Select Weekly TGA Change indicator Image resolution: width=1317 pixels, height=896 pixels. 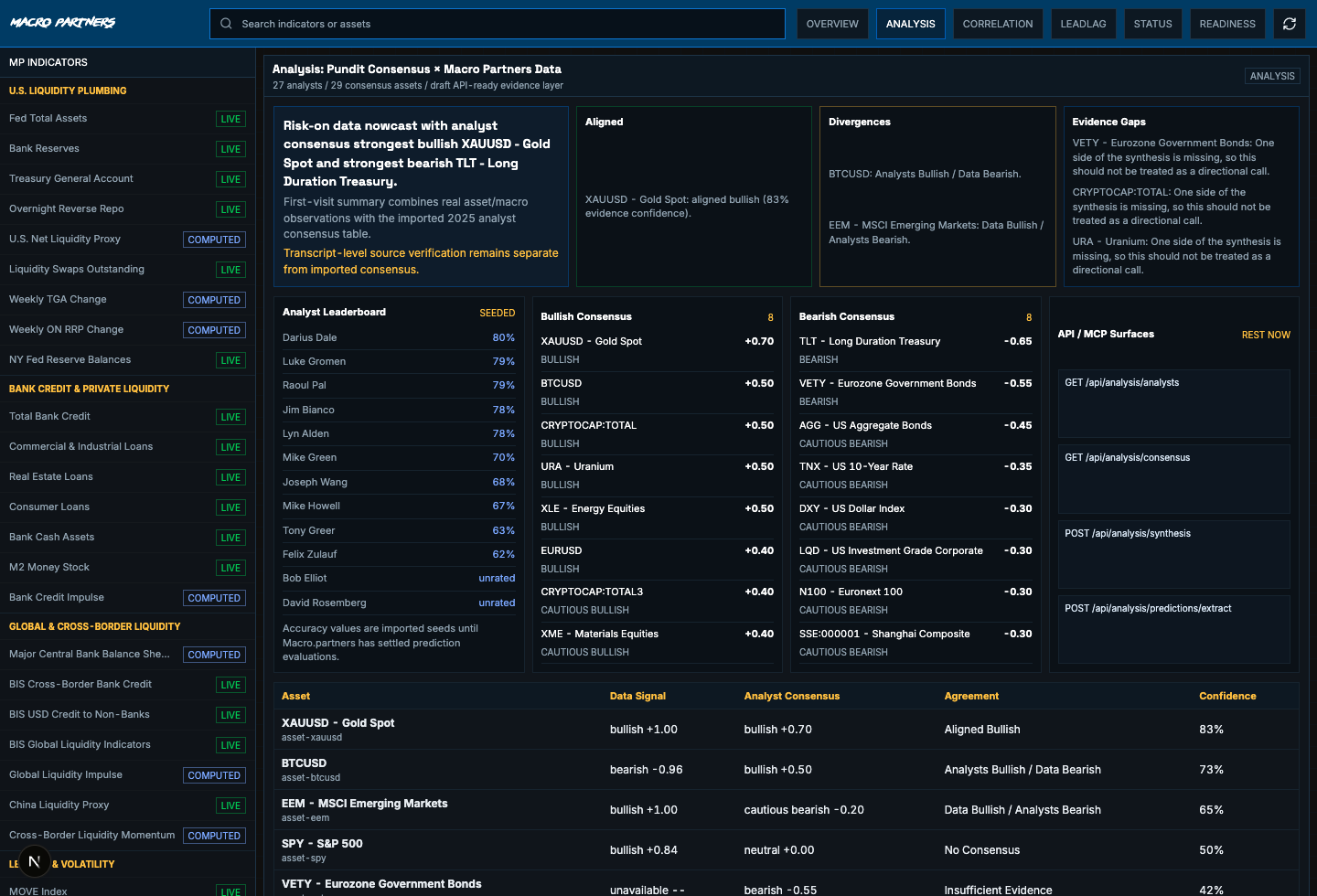[x=127, y=300]
